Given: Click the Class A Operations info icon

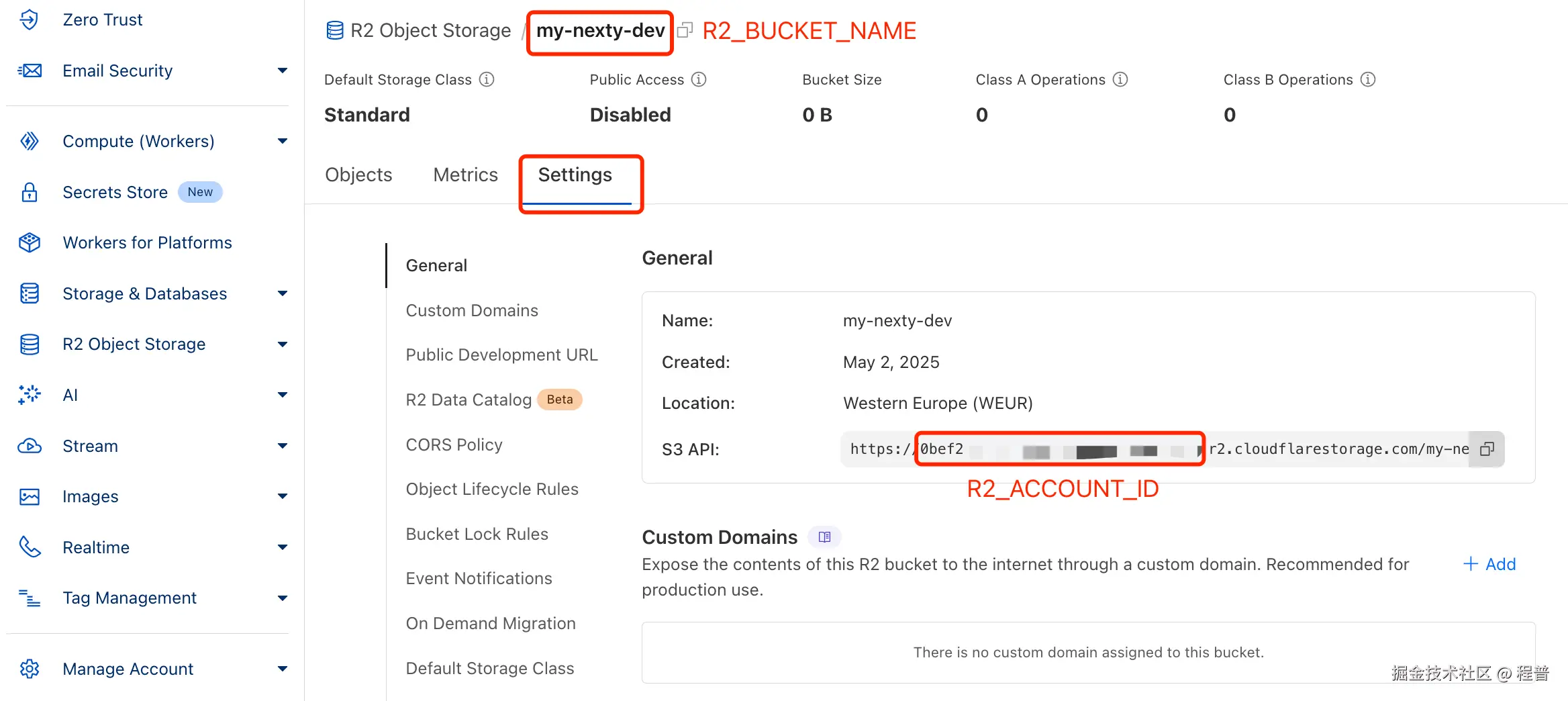Looking at the screenshot, I should [1120, 80].
